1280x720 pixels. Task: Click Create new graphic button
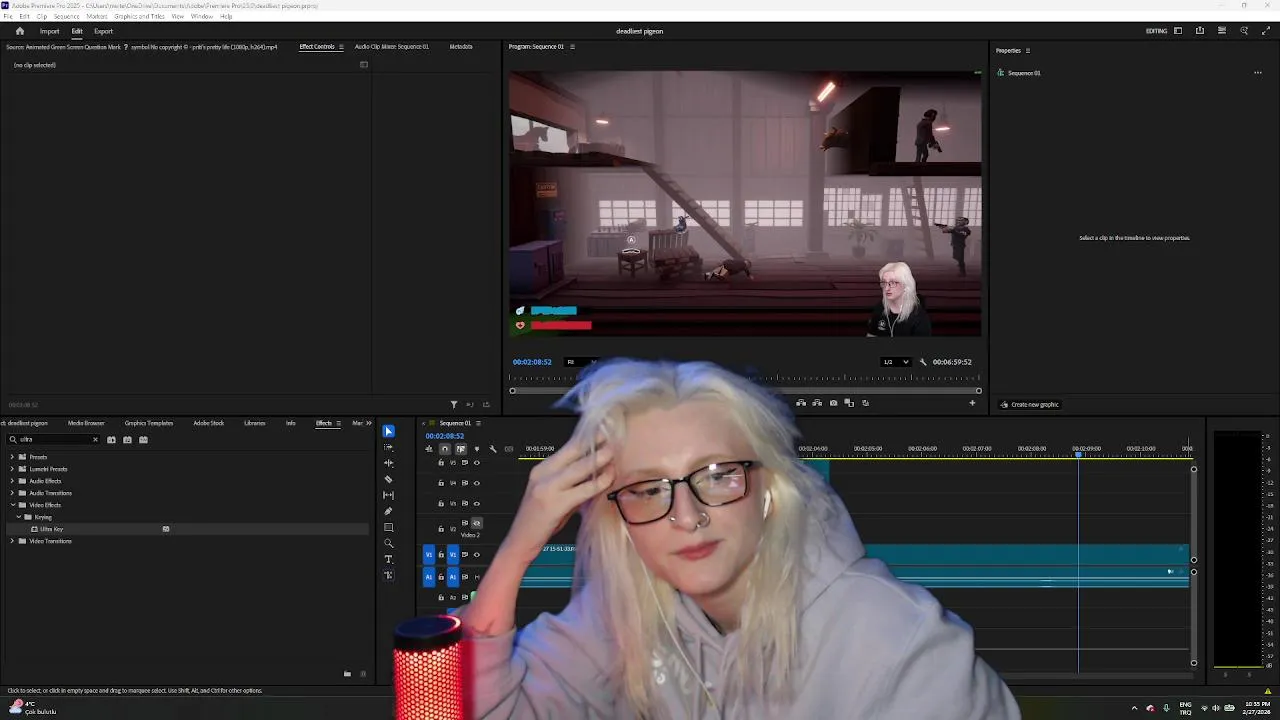1029,404
